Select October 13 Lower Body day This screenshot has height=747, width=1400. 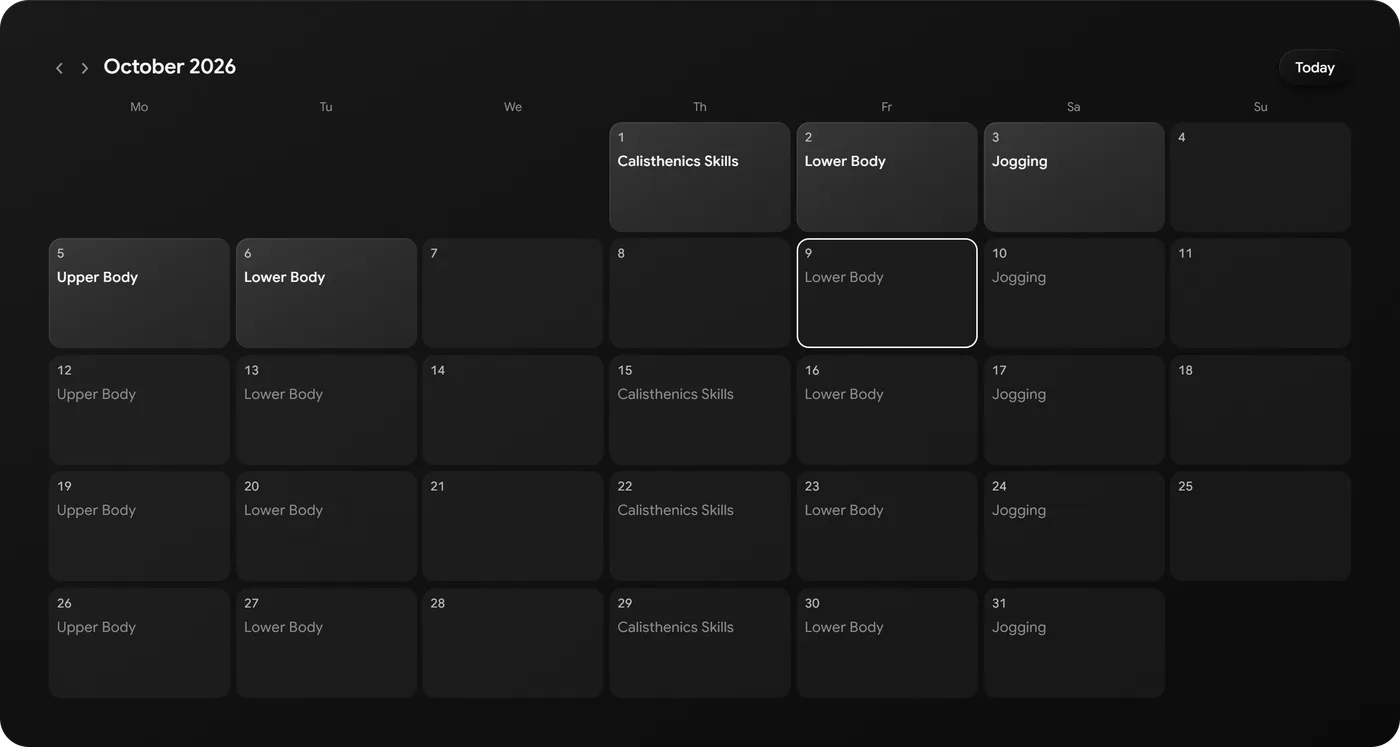[326, 410]
